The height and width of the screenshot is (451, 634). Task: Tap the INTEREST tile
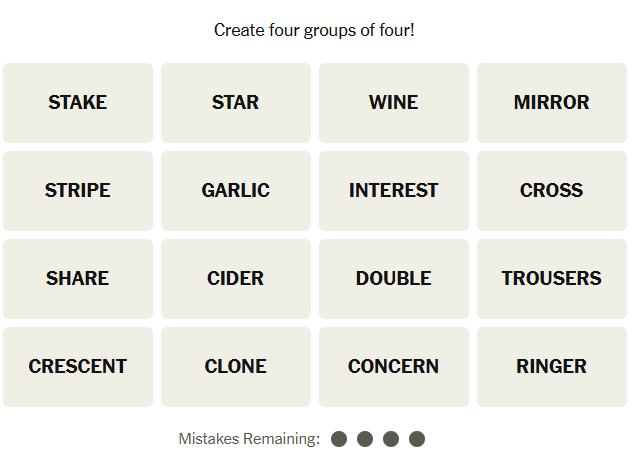[x=394, y=191]
